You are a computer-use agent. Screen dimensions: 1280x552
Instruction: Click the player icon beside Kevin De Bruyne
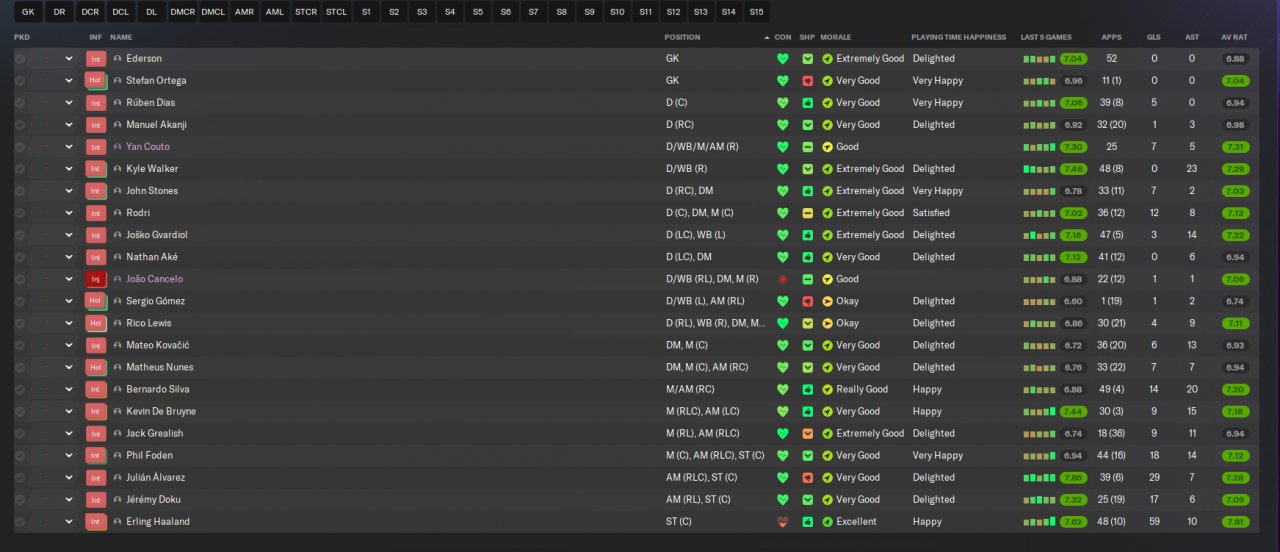117,412
